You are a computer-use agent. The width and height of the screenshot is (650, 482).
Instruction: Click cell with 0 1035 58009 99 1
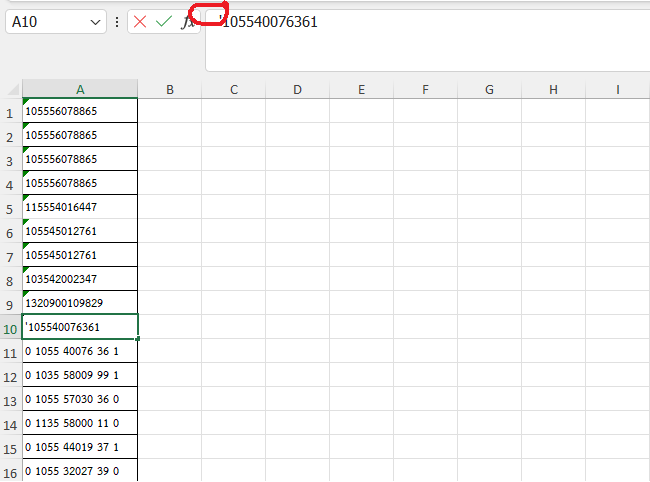(80, 375)
